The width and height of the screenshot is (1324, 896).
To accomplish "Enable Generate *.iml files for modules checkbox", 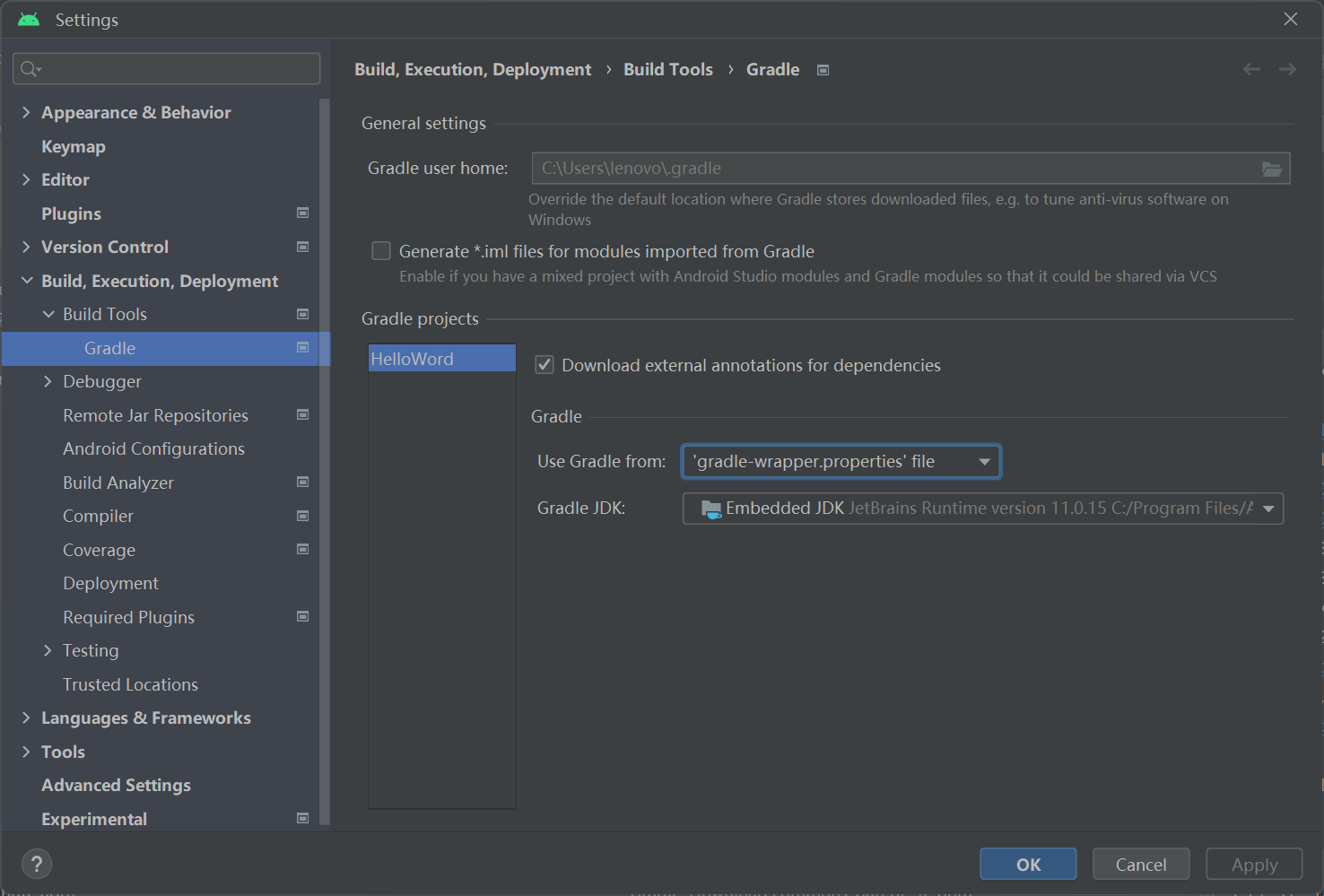I will coord(381,251).
